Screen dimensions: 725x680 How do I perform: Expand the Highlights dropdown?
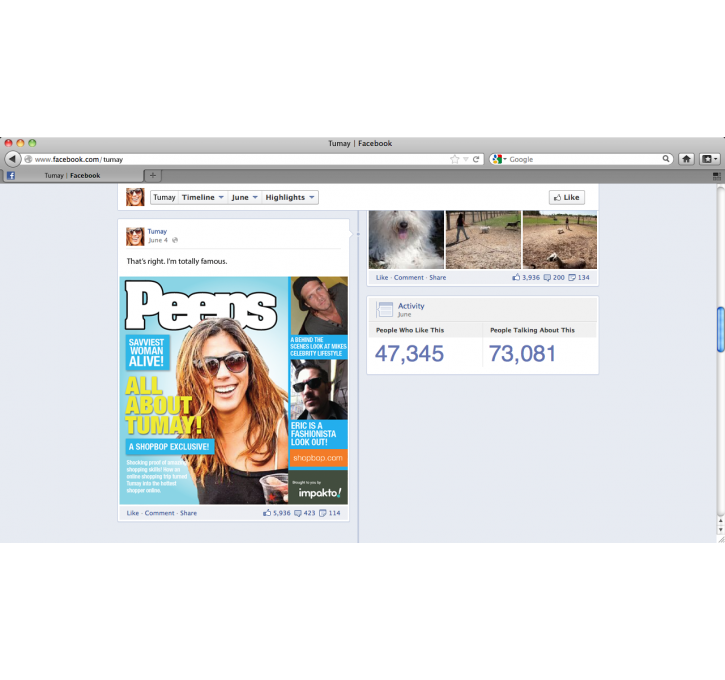pyautogui.click(x=290, y=197)
